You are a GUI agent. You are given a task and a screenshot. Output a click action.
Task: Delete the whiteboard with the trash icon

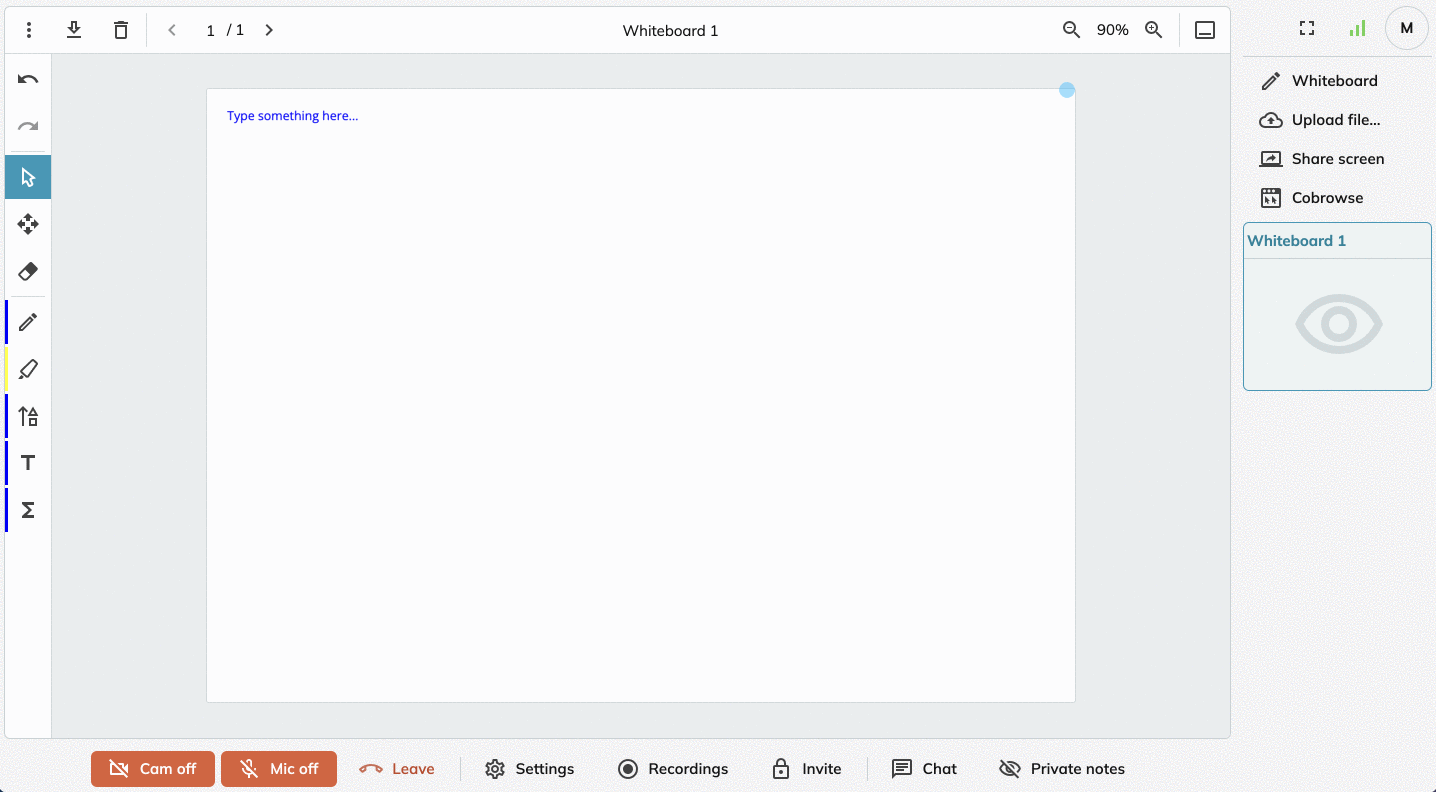[121, 30]
